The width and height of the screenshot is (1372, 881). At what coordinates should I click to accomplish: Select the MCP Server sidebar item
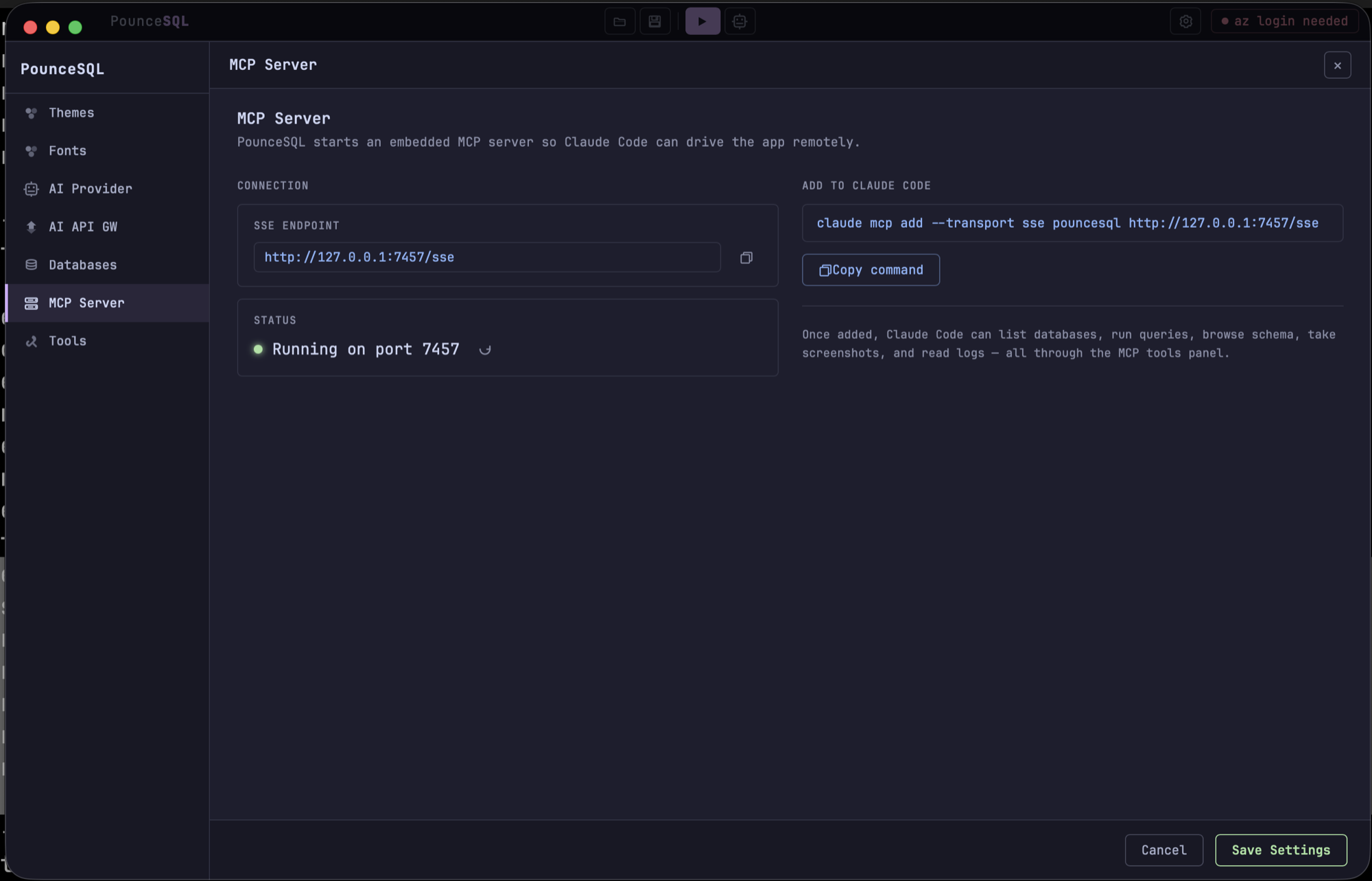pyautogui.click(x=107, y=303)
